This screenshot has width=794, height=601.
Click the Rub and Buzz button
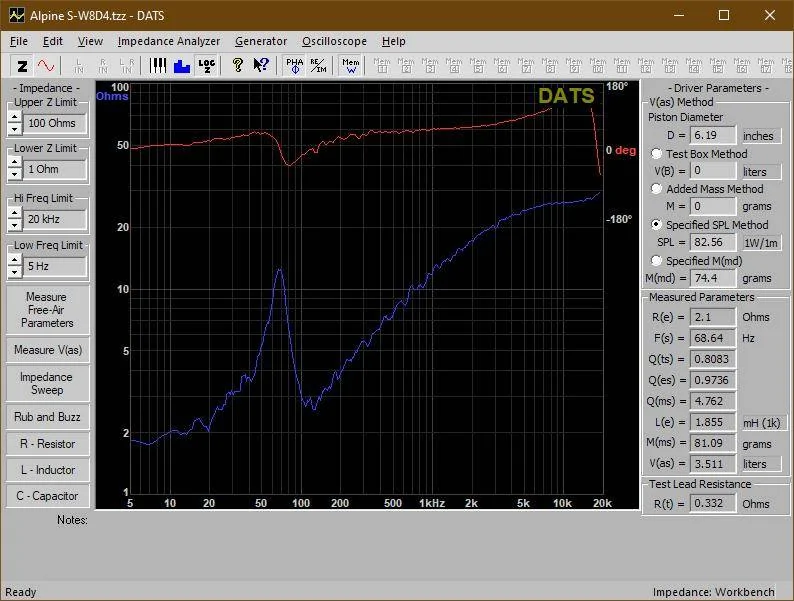[x=47, y=417]
